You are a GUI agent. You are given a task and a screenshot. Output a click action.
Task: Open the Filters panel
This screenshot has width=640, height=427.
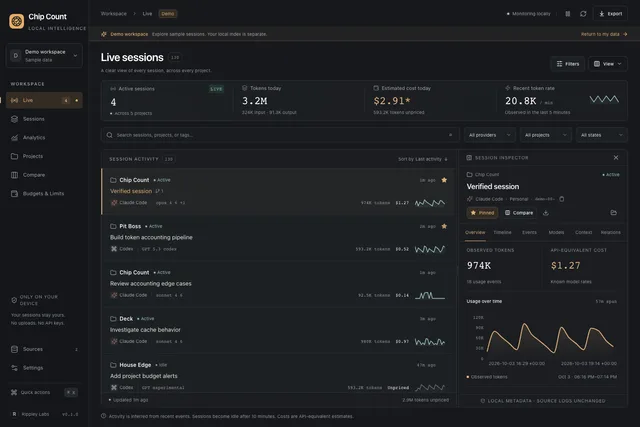[x=568, y=64]
